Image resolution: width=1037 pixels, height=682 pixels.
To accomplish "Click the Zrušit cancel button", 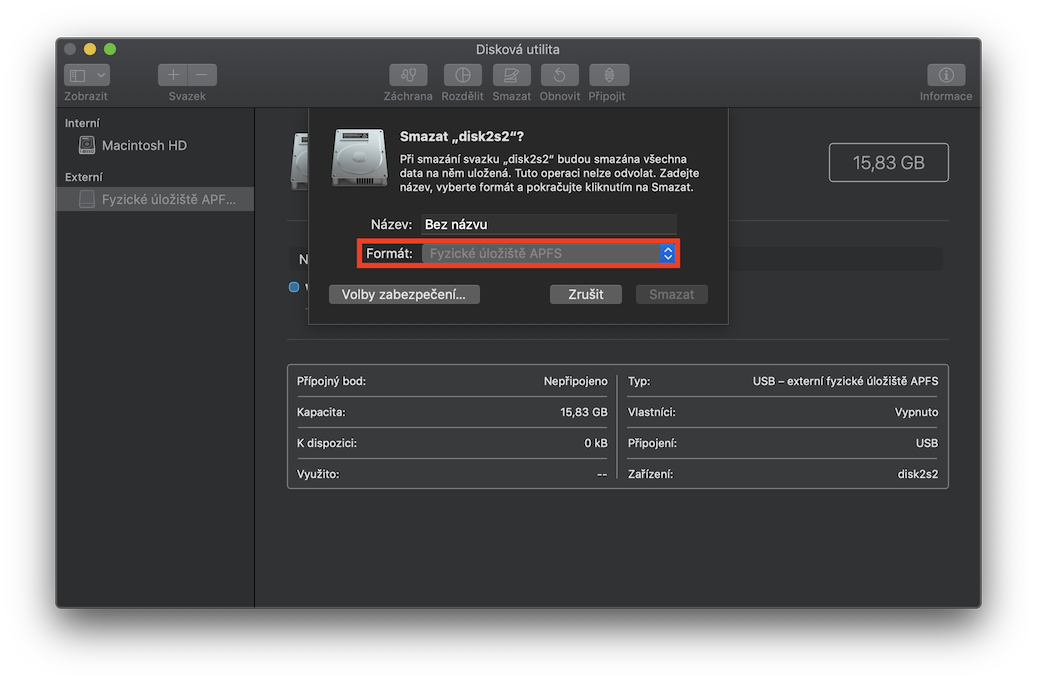I will (x=586, y=294).
